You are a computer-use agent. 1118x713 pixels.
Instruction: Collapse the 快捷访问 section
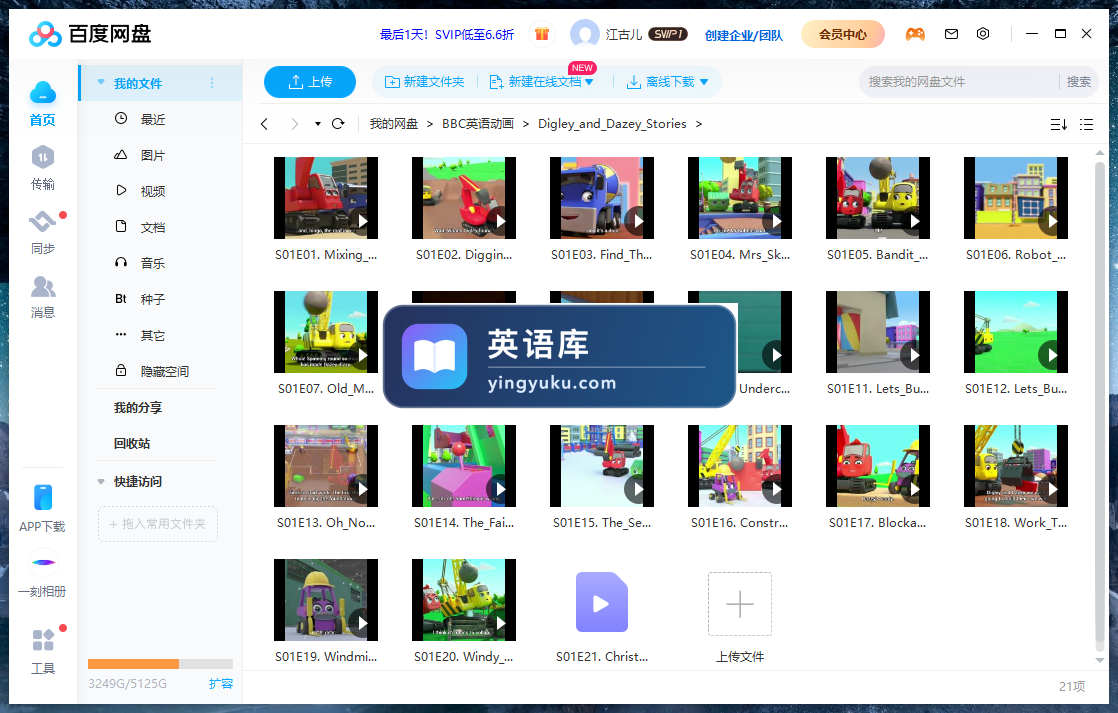[x=101, y=482]
